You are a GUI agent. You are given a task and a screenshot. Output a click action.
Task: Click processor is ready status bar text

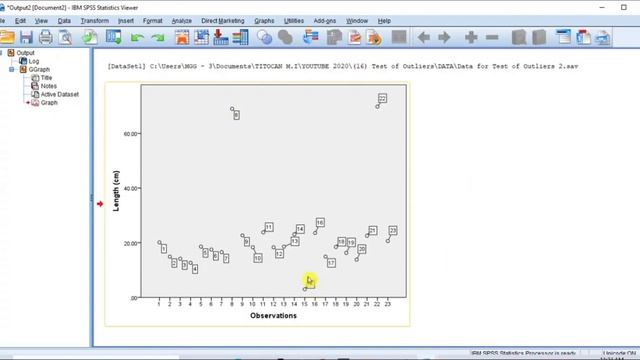(523, 353)
